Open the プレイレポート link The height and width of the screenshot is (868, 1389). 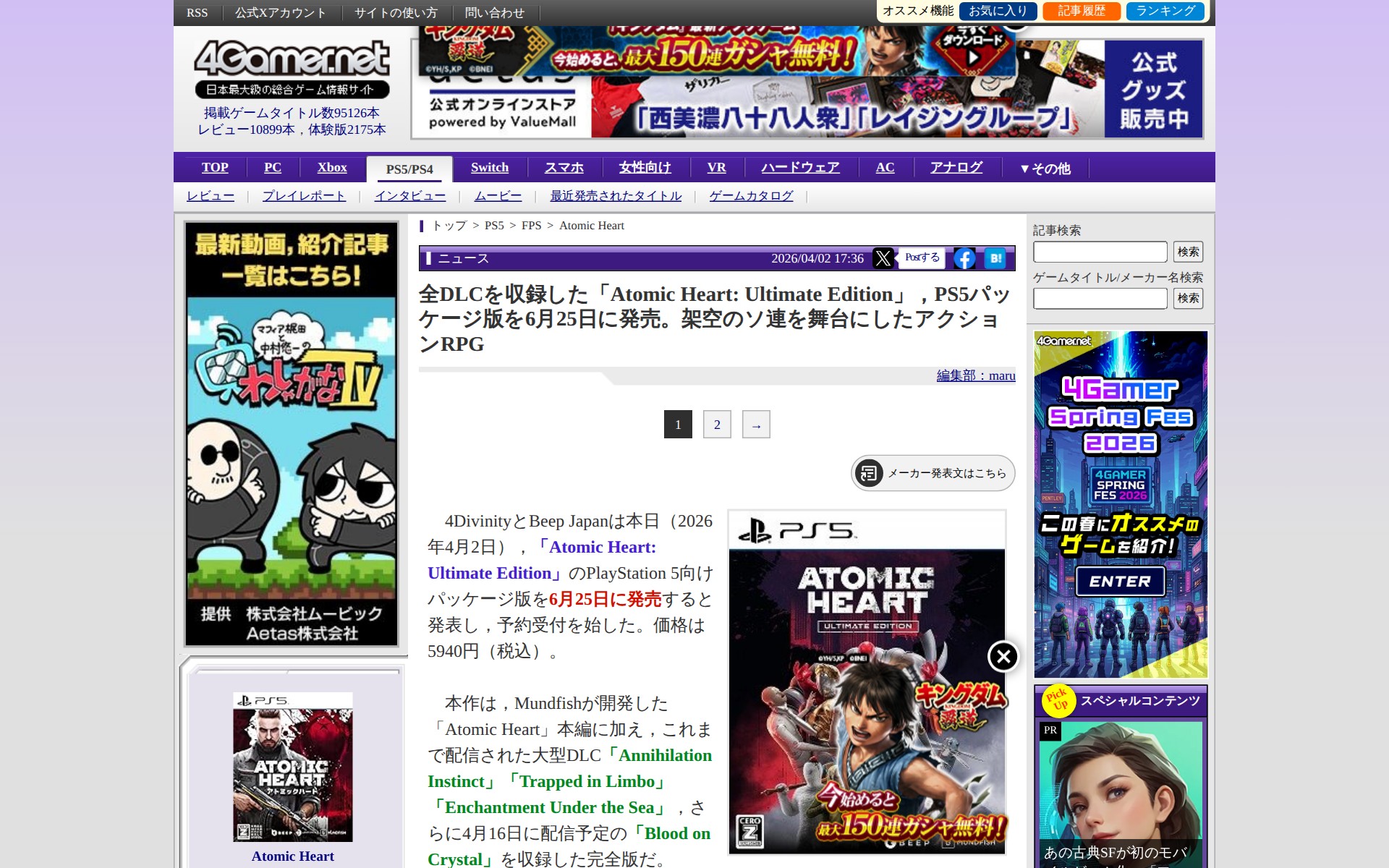(304, 196)
